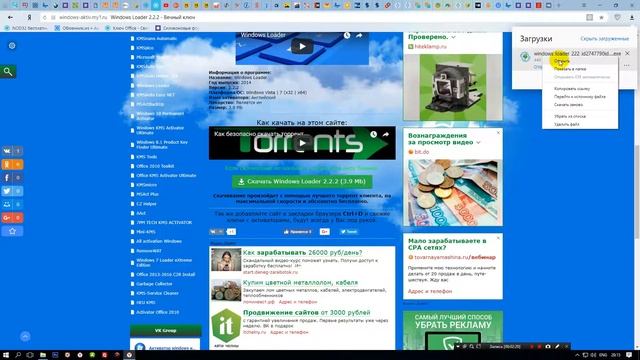Open File Explorer from taskbar
640x360 pixels.
tap(42, 355)
